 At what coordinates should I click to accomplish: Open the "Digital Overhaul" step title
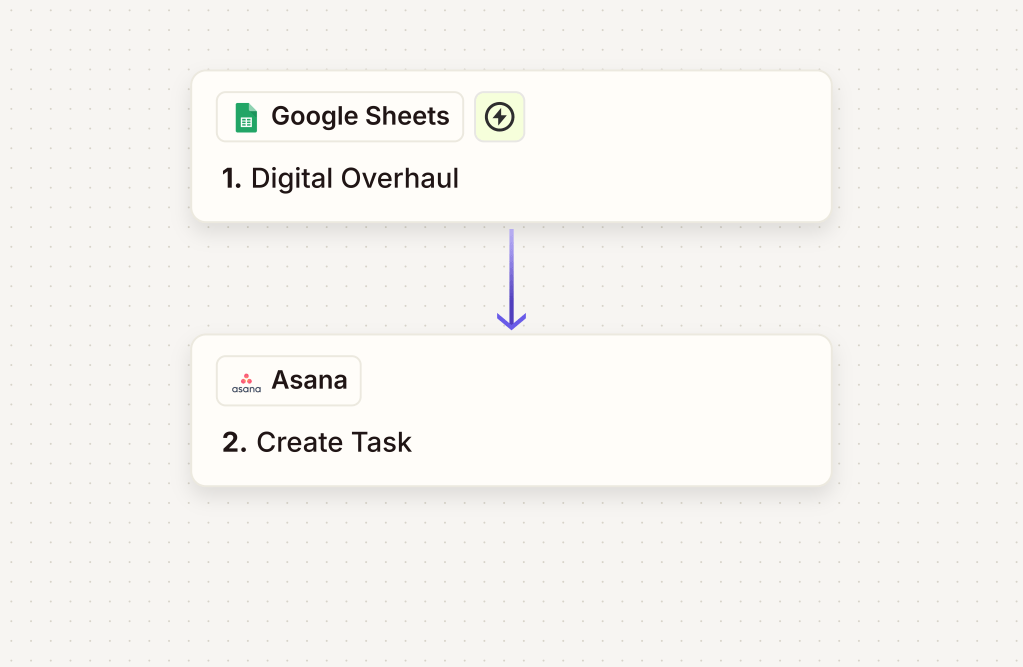[354, 179]
